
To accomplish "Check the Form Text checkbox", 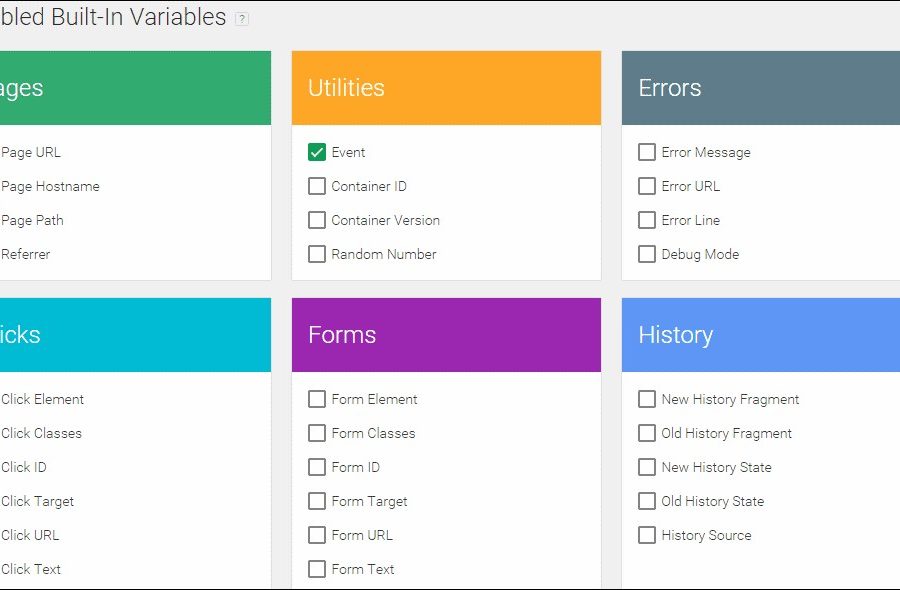I will [x=317, y=569].
